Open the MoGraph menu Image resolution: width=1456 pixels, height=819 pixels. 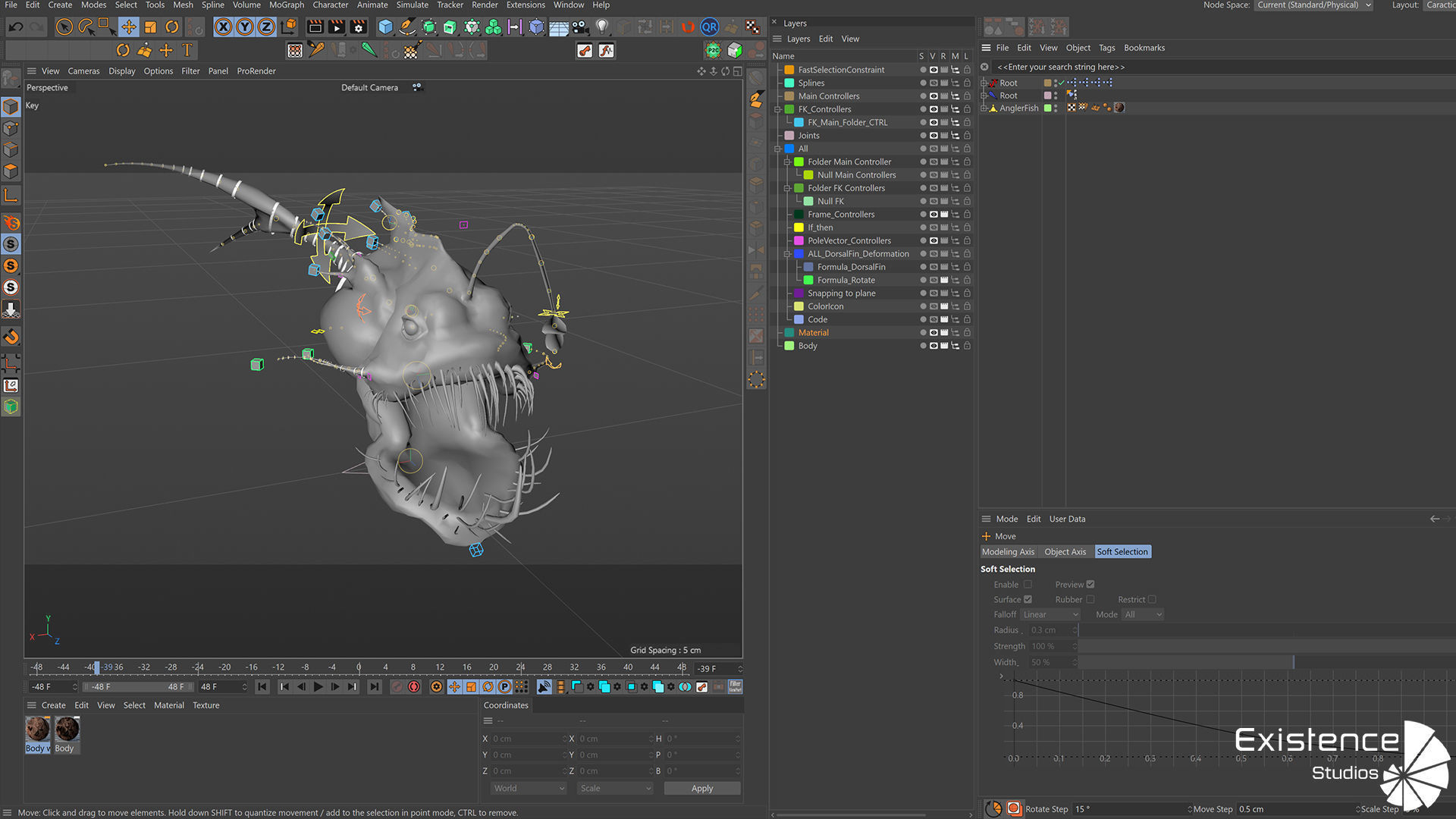click(x=286, y=5)
